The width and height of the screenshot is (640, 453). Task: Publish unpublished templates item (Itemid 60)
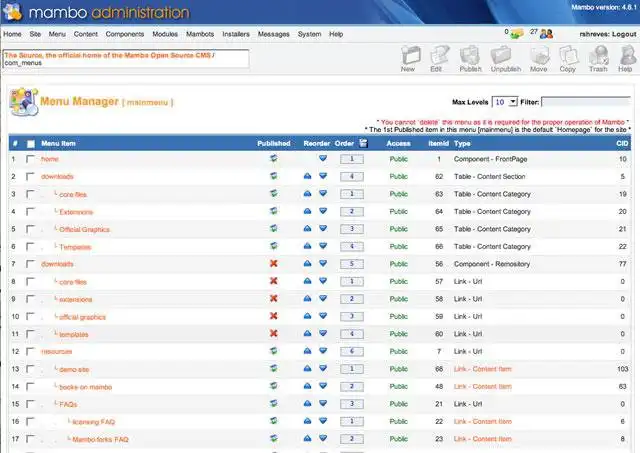point(274,334)
